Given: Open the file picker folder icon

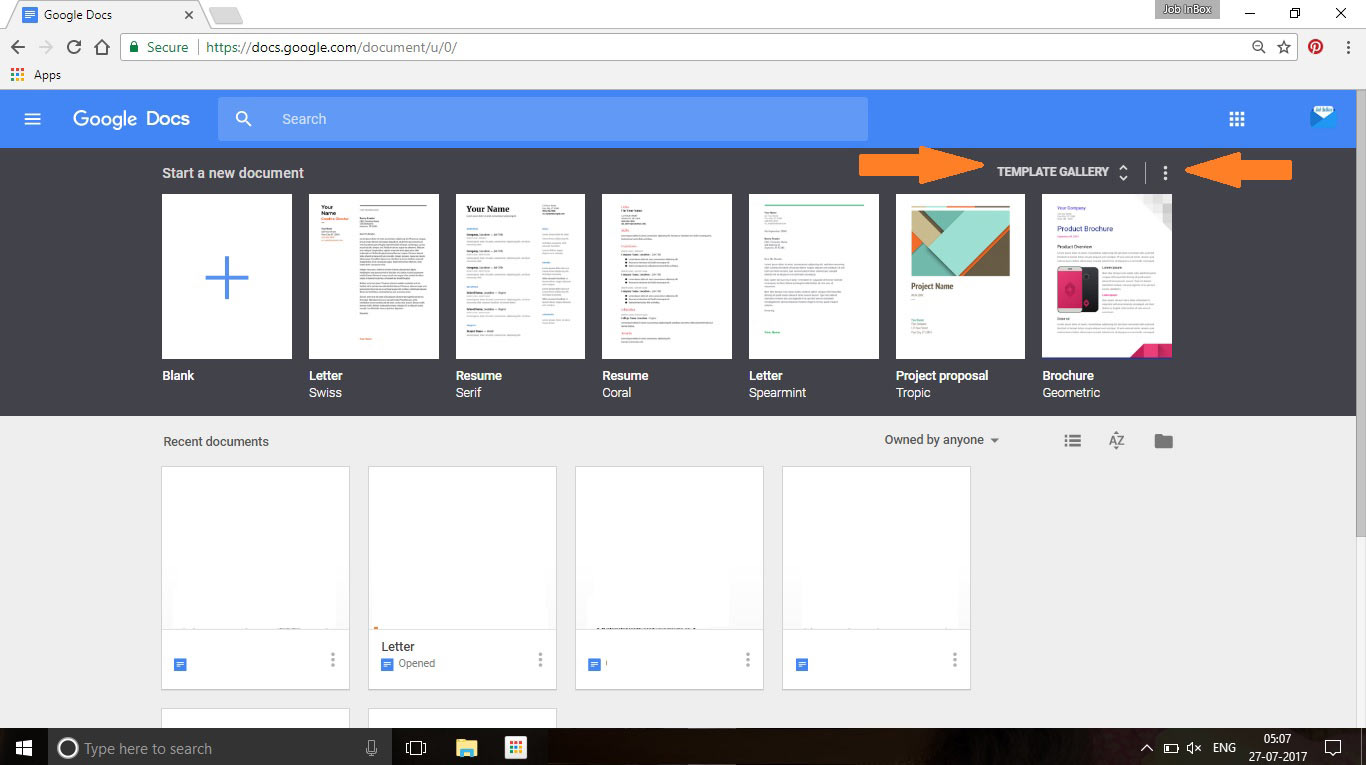Looking at the screenshot, I should 1163,441.
